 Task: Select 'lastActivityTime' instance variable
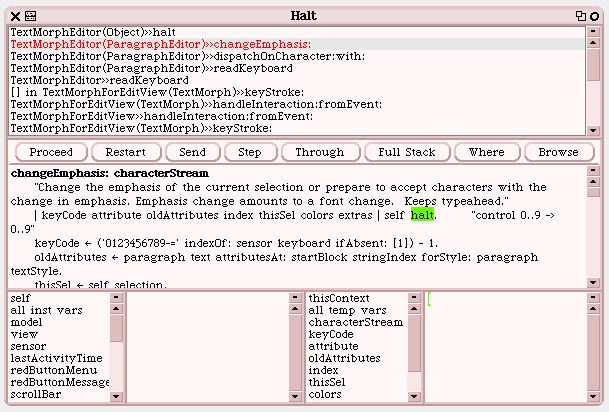[59, 358]
